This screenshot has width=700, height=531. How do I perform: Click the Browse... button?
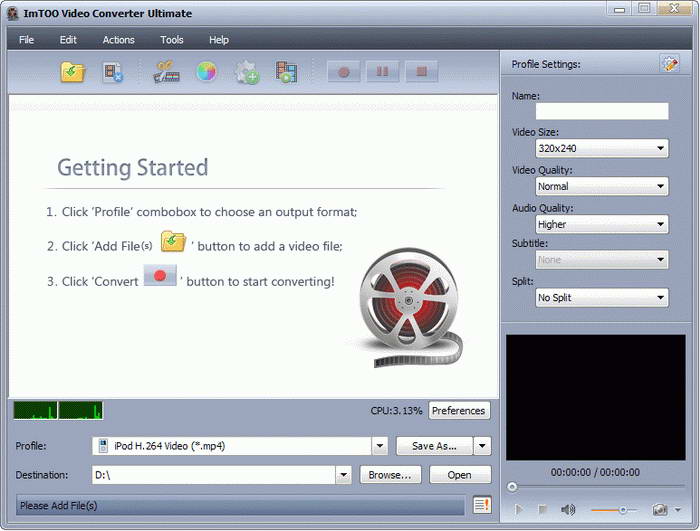tap(390, 475)
